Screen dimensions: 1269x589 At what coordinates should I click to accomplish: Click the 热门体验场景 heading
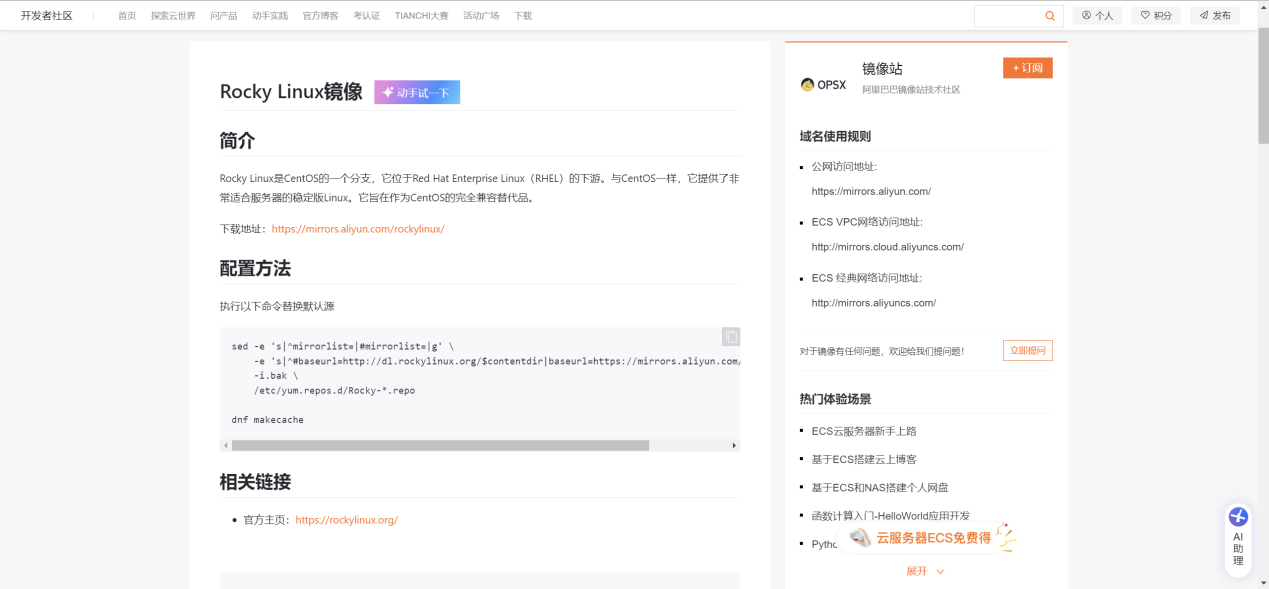[835, 399]
